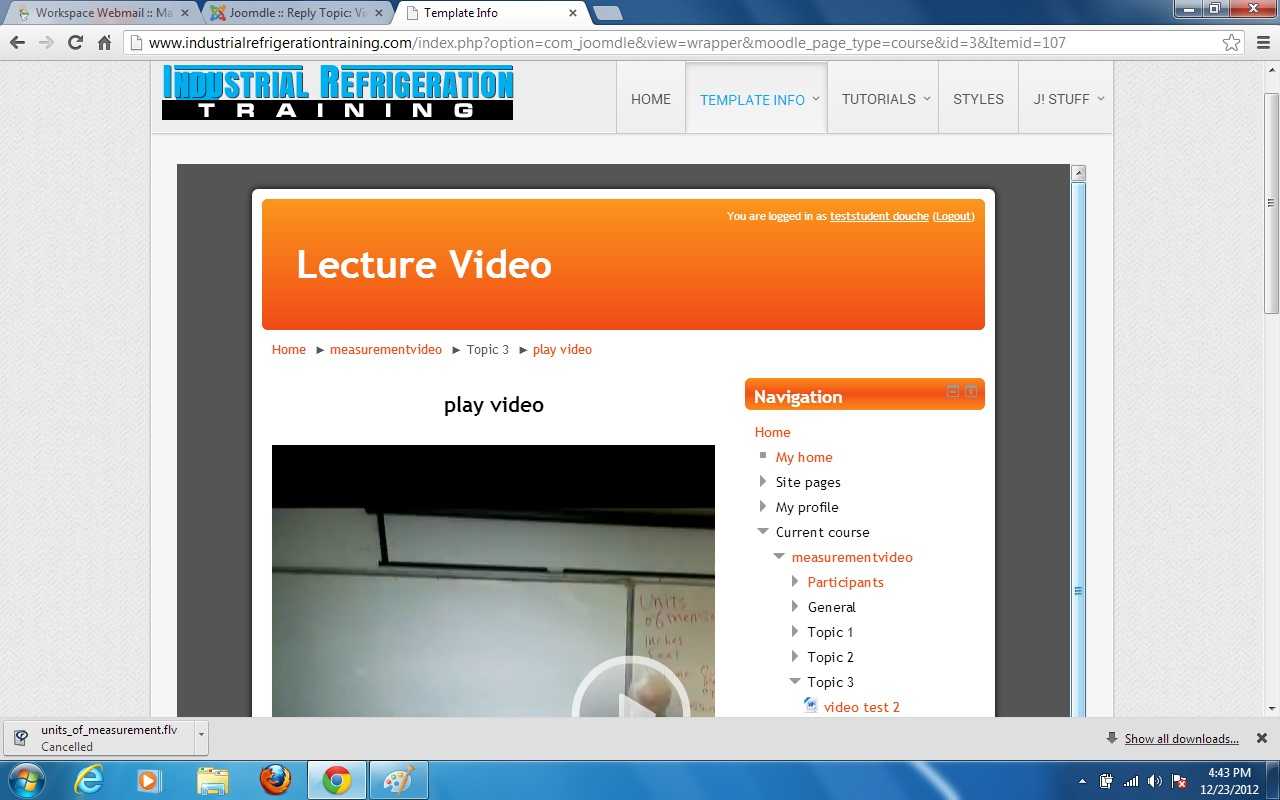Open Firefox from the taskbar
1280x800 pixels.
(275, 780)
